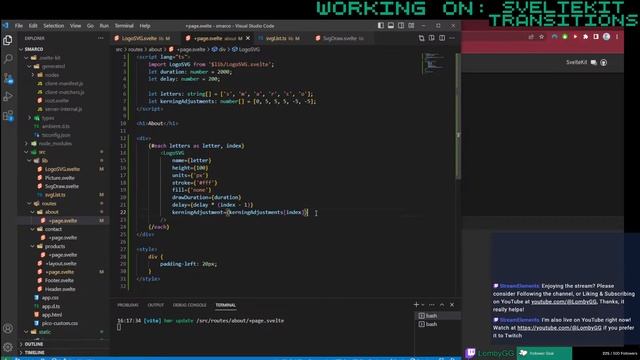Open the Search view in activity bar
640x360 pixels.
click(8, 59)
